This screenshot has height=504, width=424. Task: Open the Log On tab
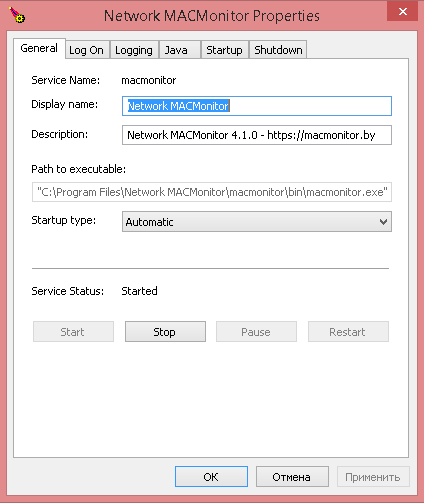[87, 50]
